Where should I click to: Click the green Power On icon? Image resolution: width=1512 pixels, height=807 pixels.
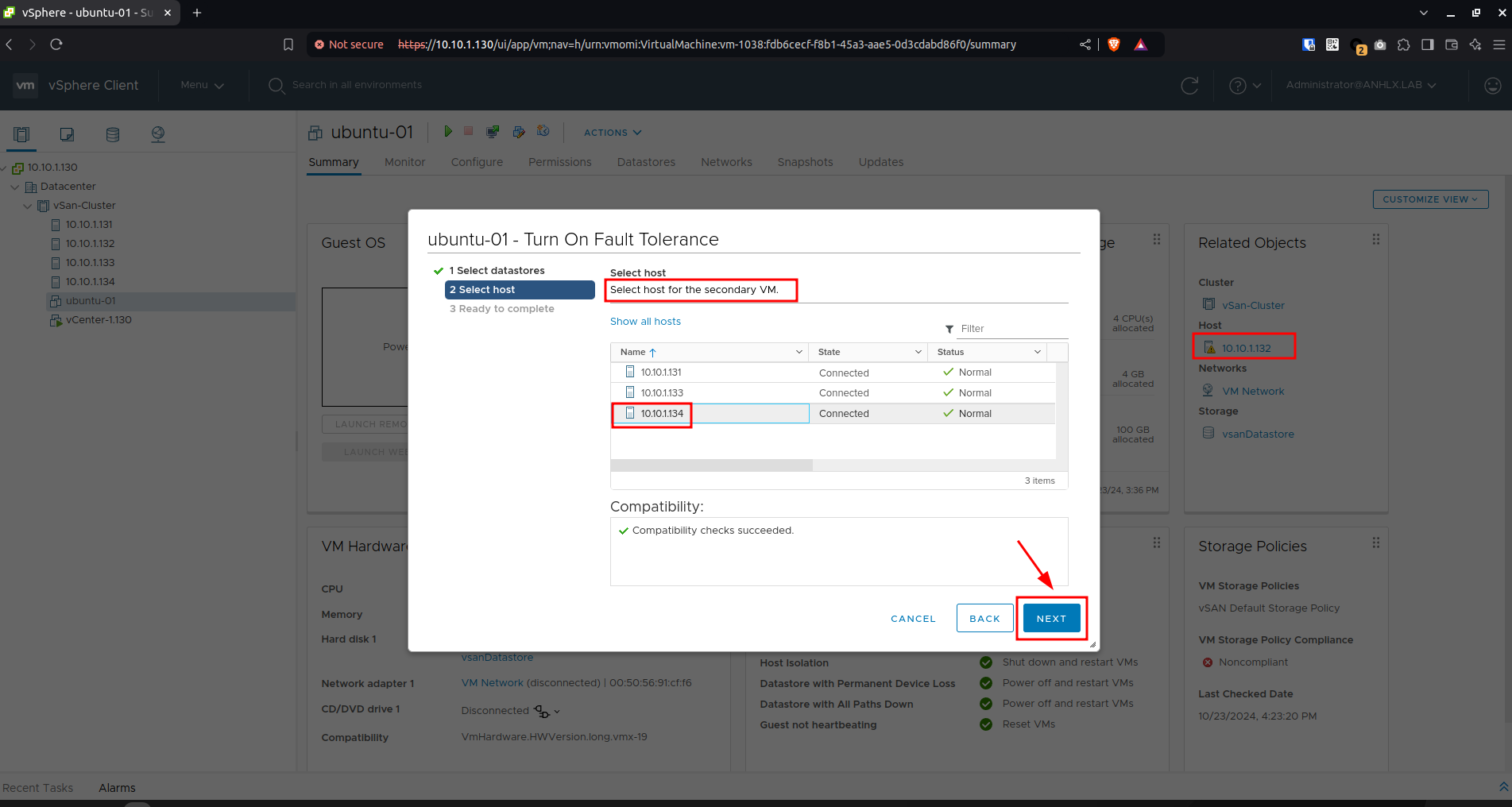coord(448,131)
